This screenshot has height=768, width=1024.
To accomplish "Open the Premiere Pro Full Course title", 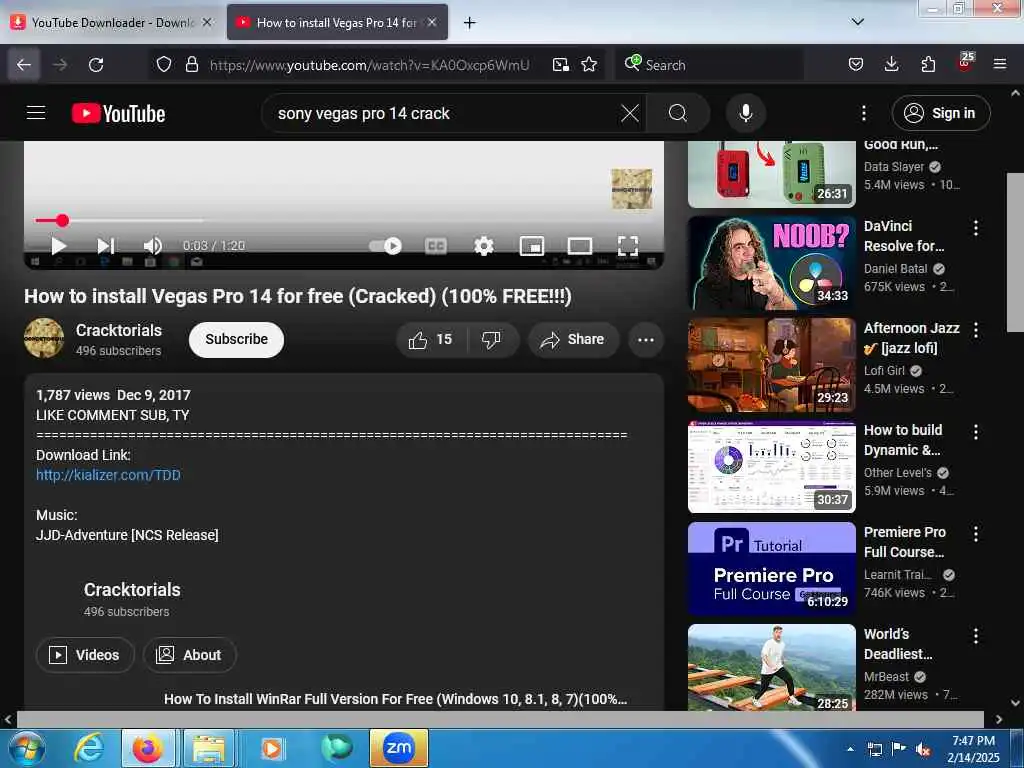I will 904,542.
